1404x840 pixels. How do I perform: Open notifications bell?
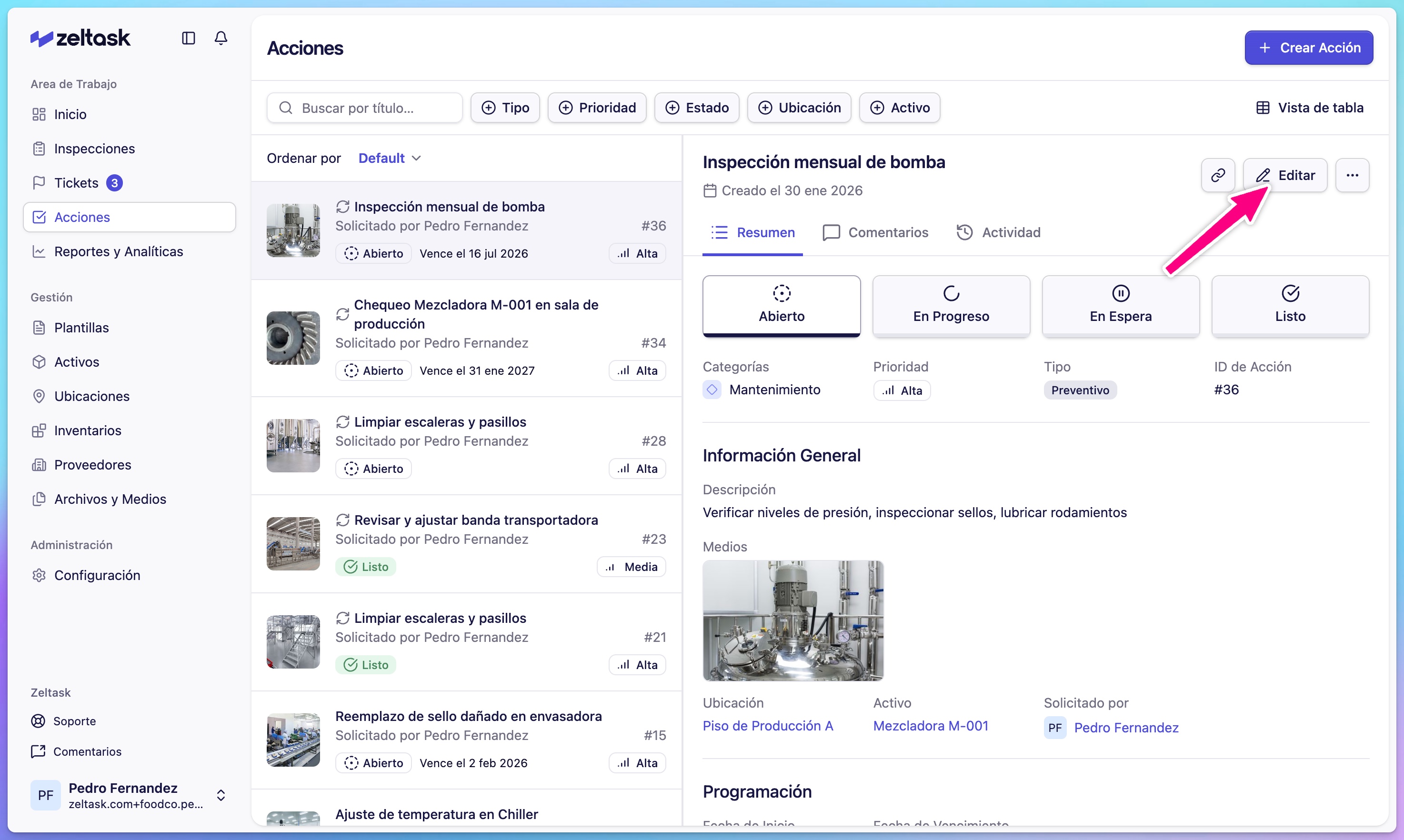point(221,38)
